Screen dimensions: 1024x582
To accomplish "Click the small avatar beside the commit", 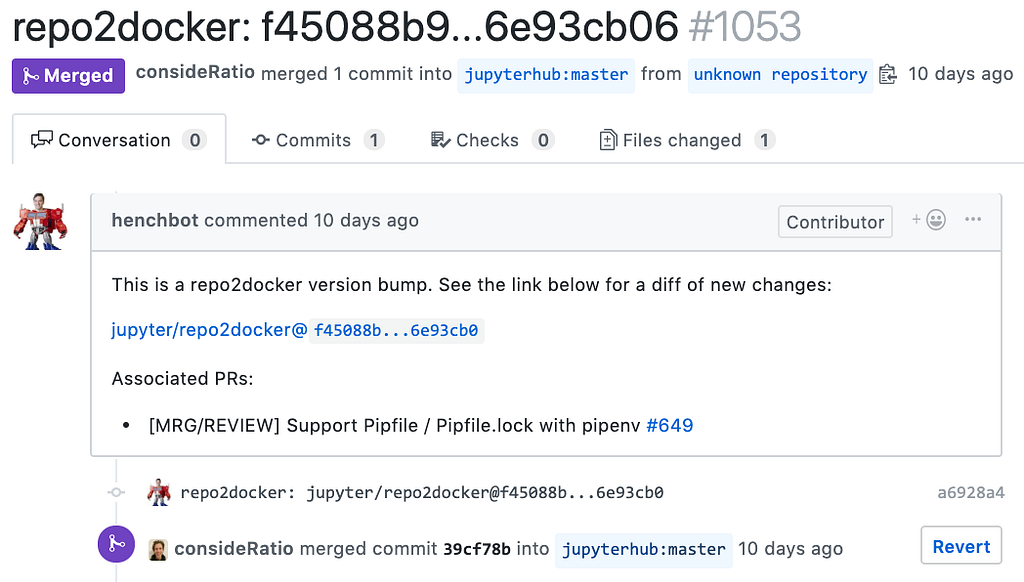I will click(159, 492).
